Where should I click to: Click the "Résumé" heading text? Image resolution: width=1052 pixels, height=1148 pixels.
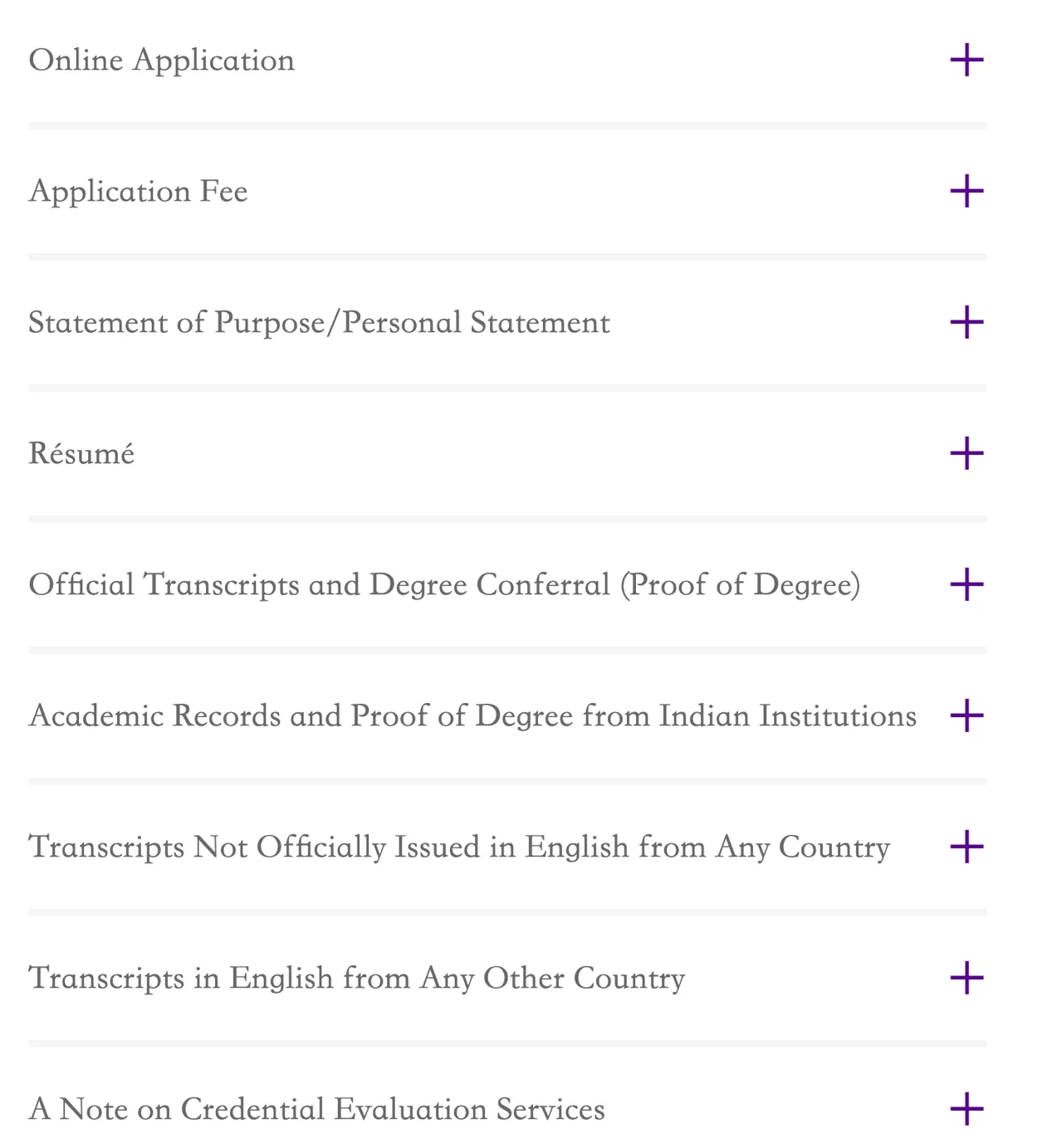point(81,453)
